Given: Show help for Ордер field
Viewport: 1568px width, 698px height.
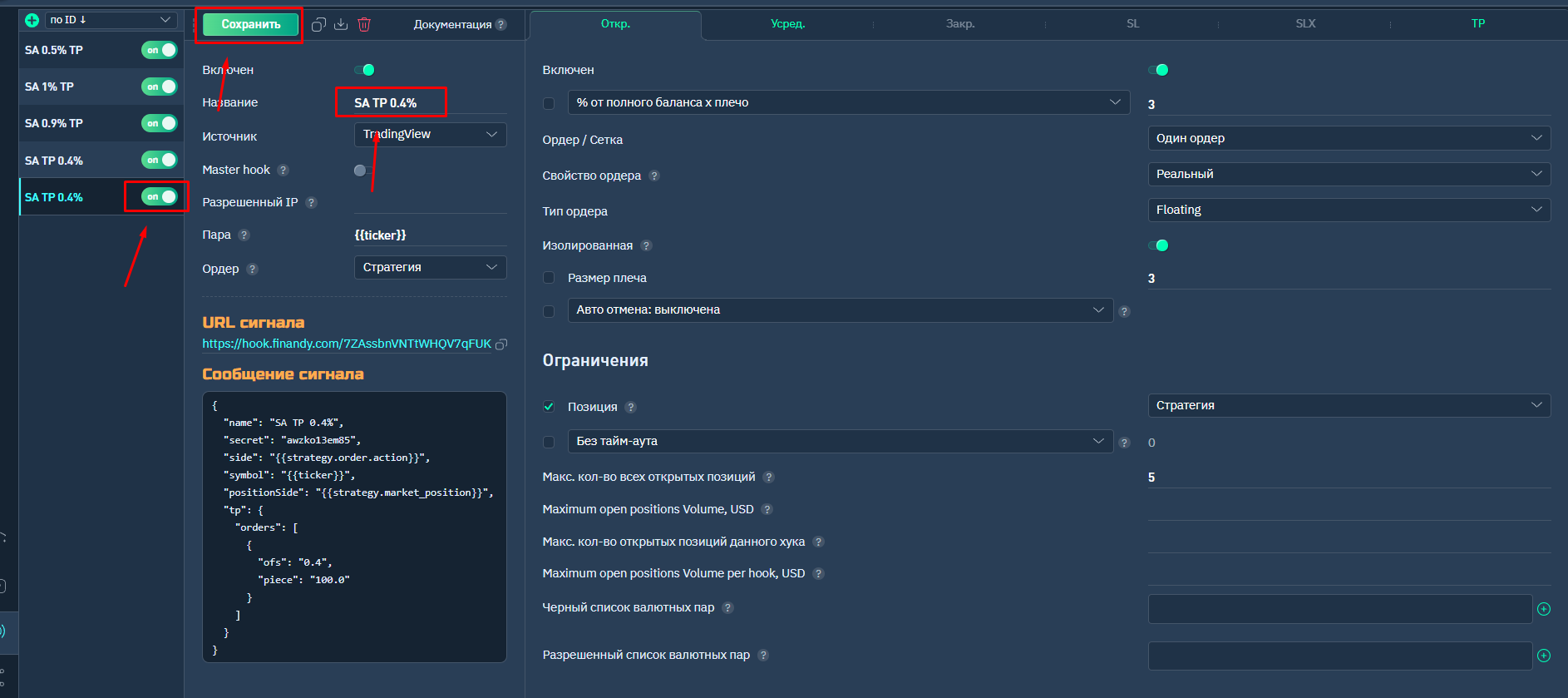Looking at the screenshot, I should click(252, 269).
